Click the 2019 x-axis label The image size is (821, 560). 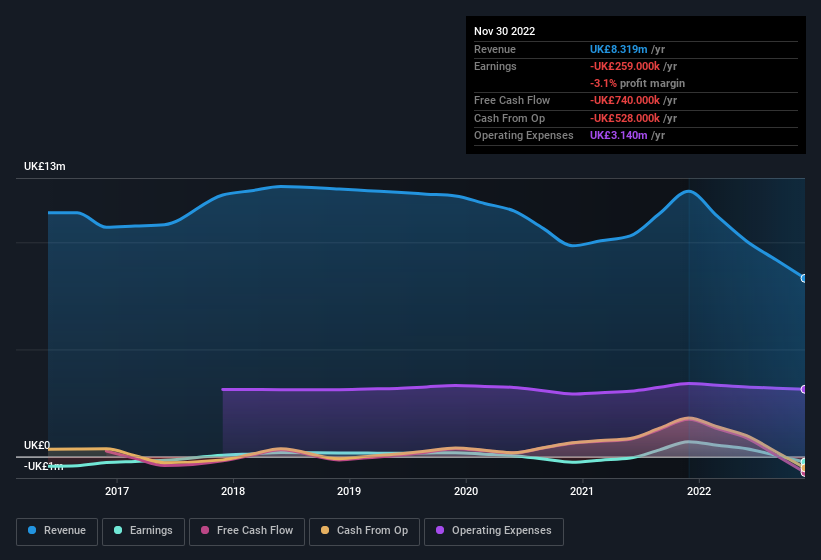click(349, 491)
